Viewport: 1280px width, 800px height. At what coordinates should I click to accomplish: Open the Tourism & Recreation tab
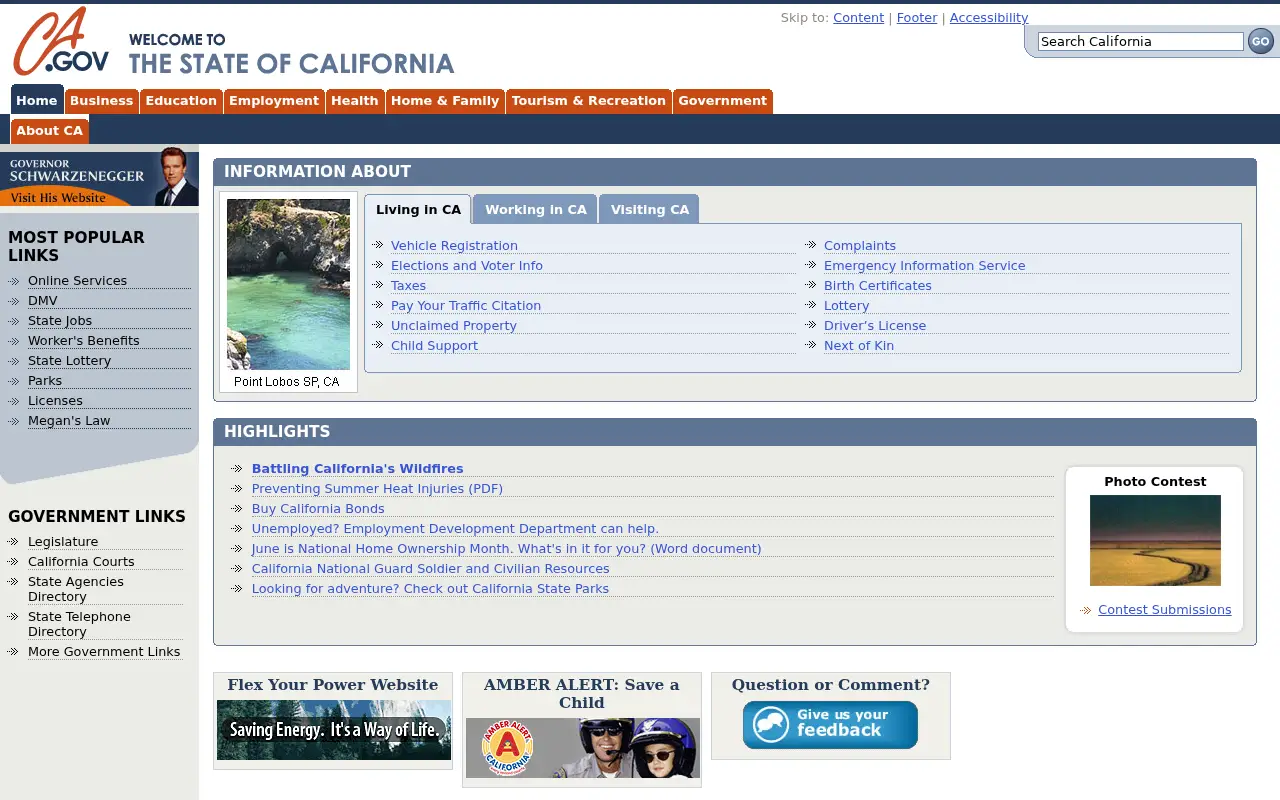[x=589, y=101]
